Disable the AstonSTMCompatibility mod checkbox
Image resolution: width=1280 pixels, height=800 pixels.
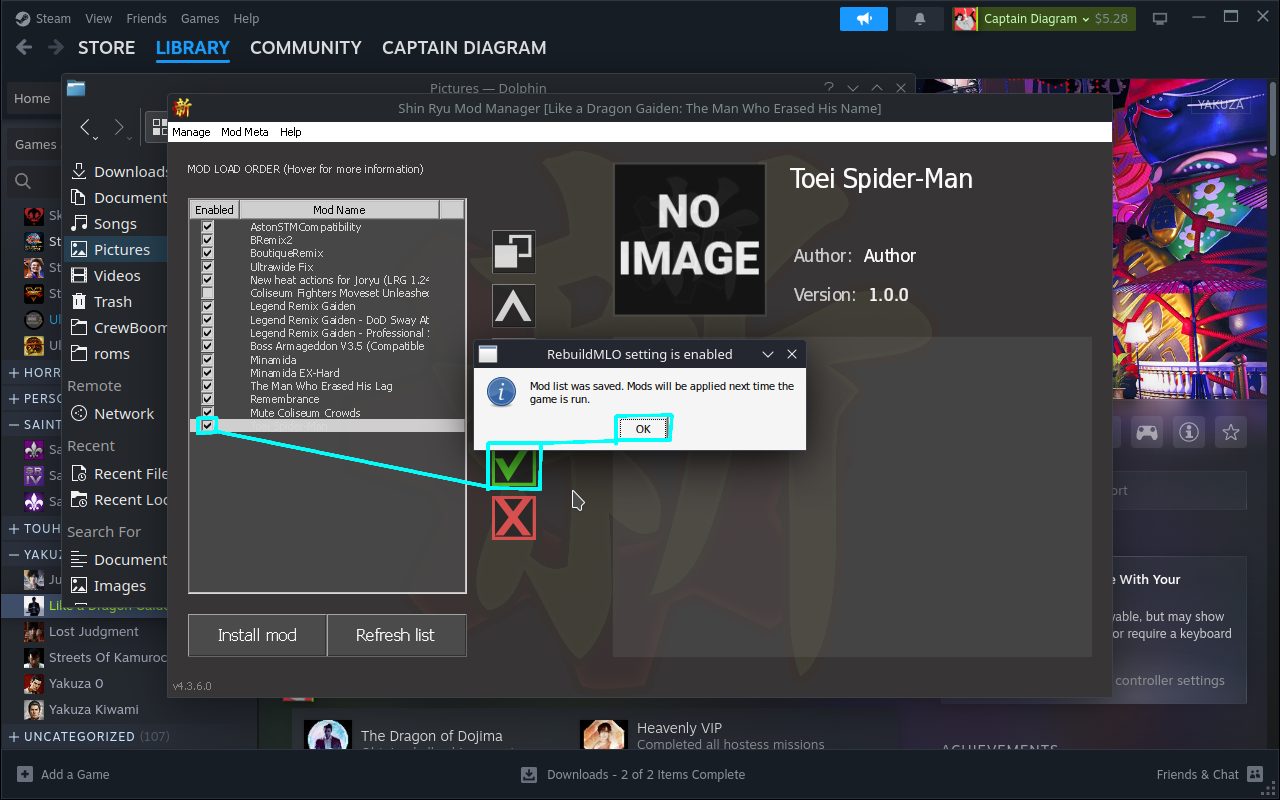(207, 227)
